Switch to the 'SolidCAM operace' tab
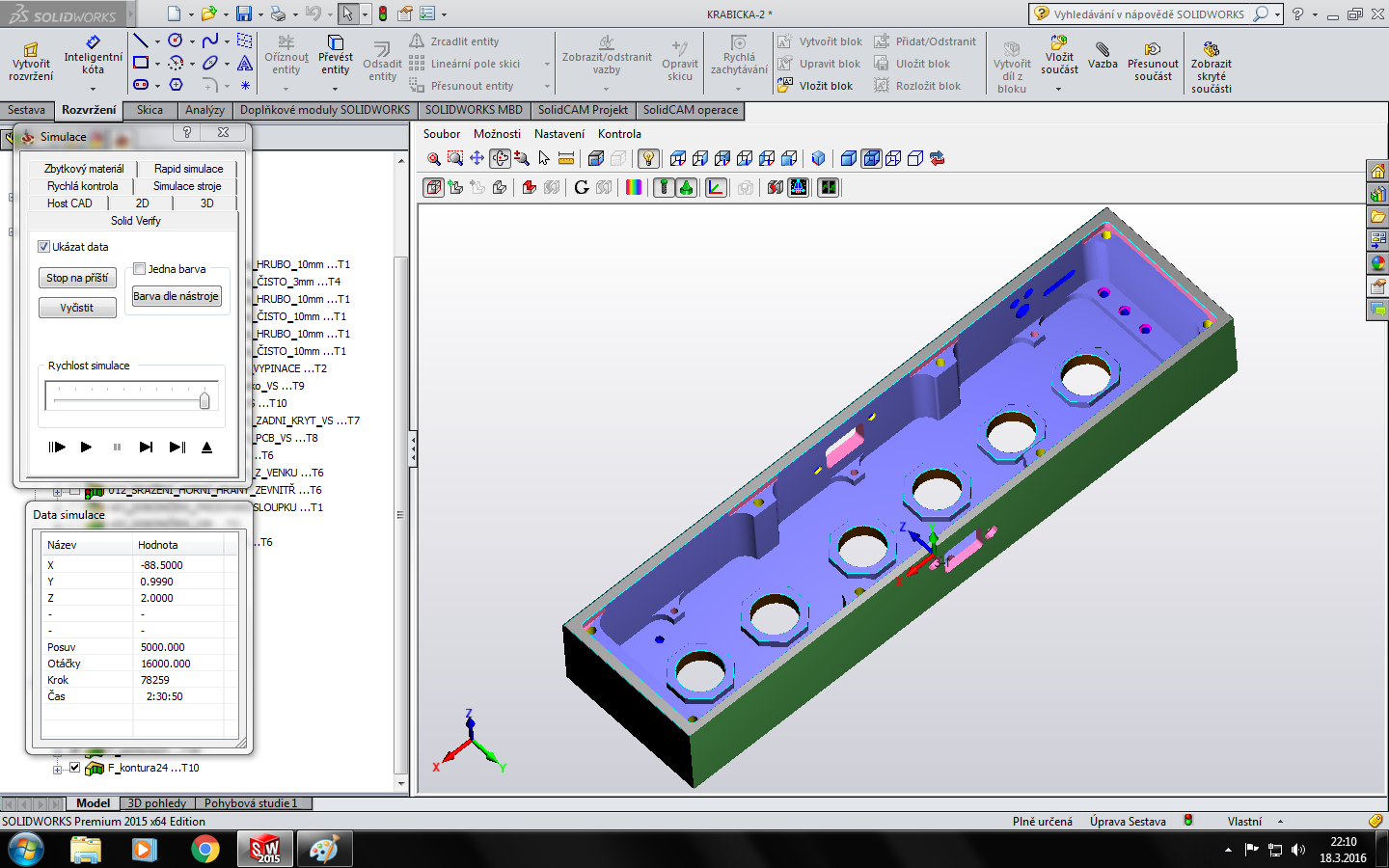The image size is (1389, 868). (690, 110)
